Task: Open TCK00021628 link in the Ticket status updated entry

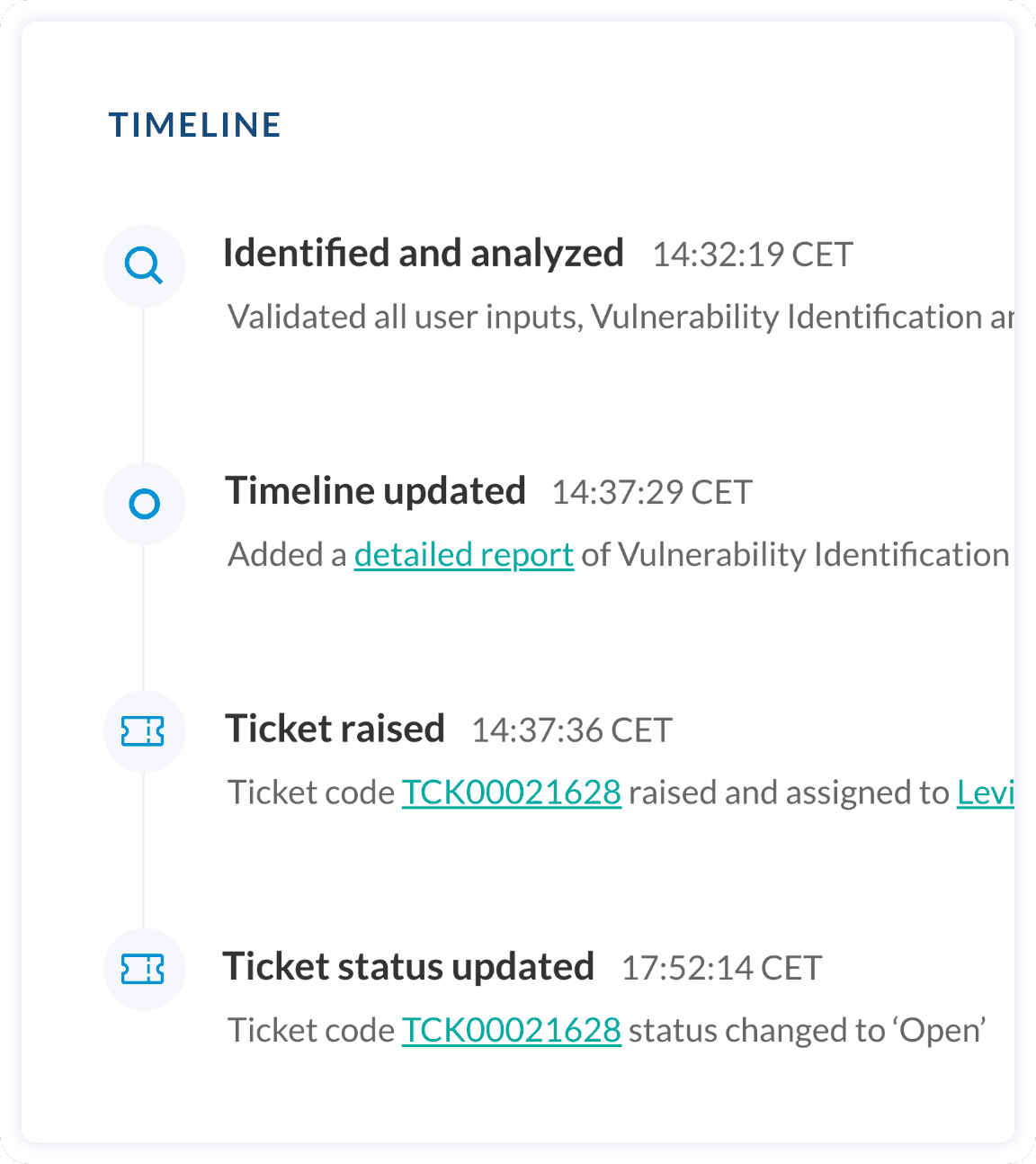Action: tap(511, 1030)
